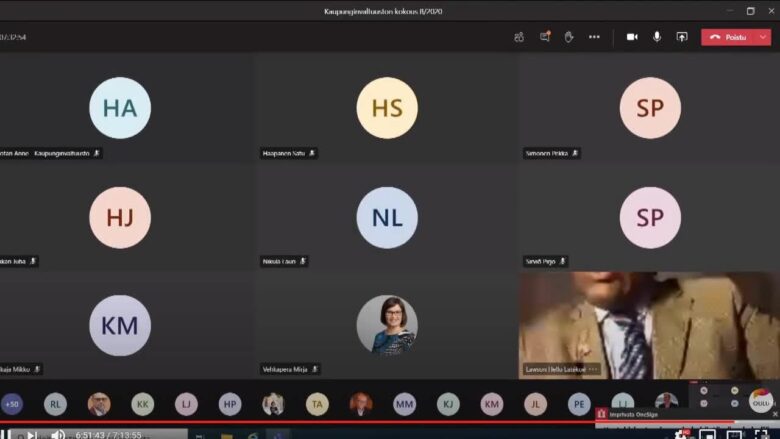Toggle the microphone mute
The height and width of the screenshot is (439, 780).
pyautogui.click(x=657, y=37)
